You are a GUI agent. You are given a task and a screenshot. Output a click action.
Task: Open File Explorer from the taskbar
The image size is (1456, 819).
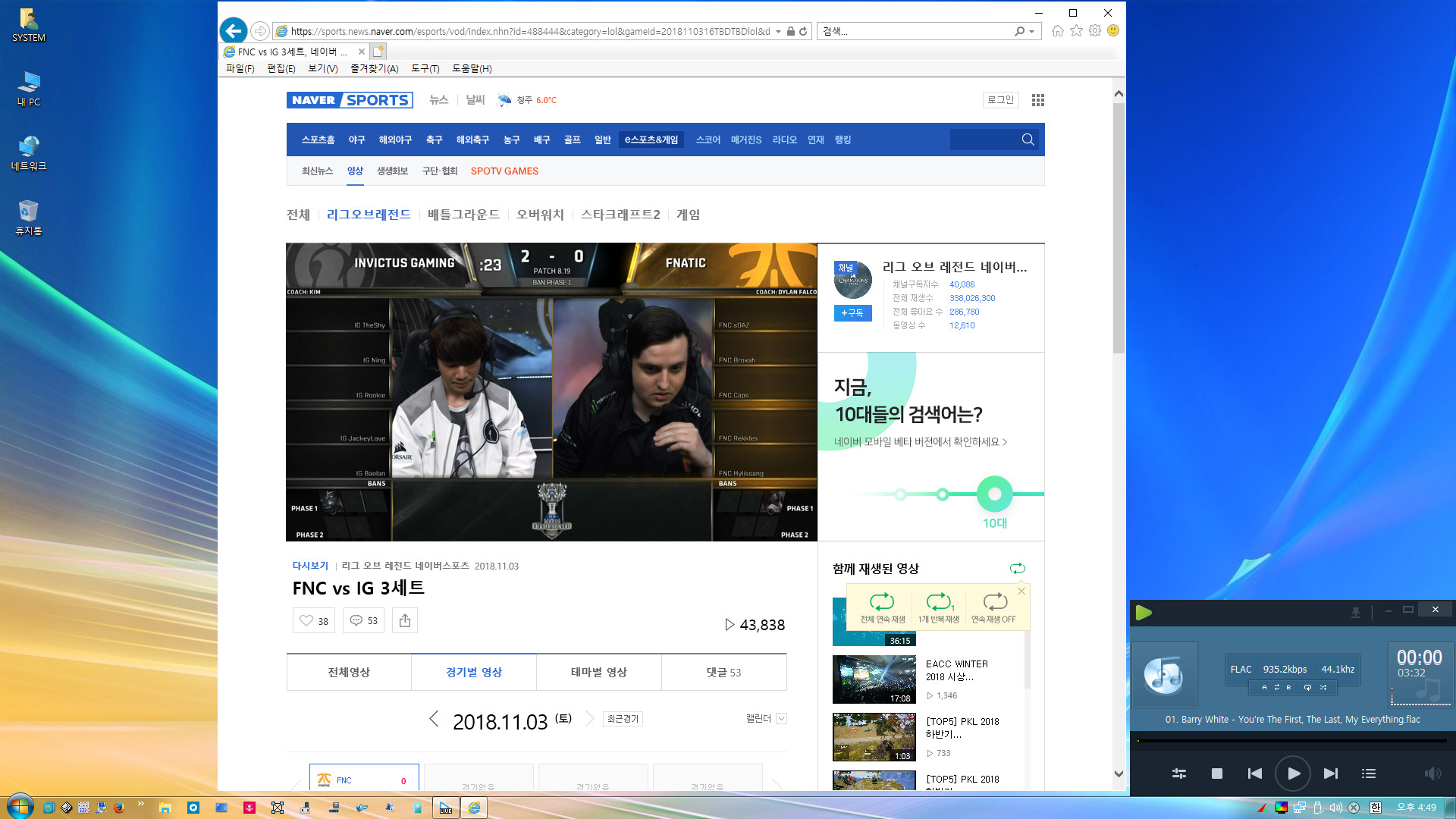165,808
